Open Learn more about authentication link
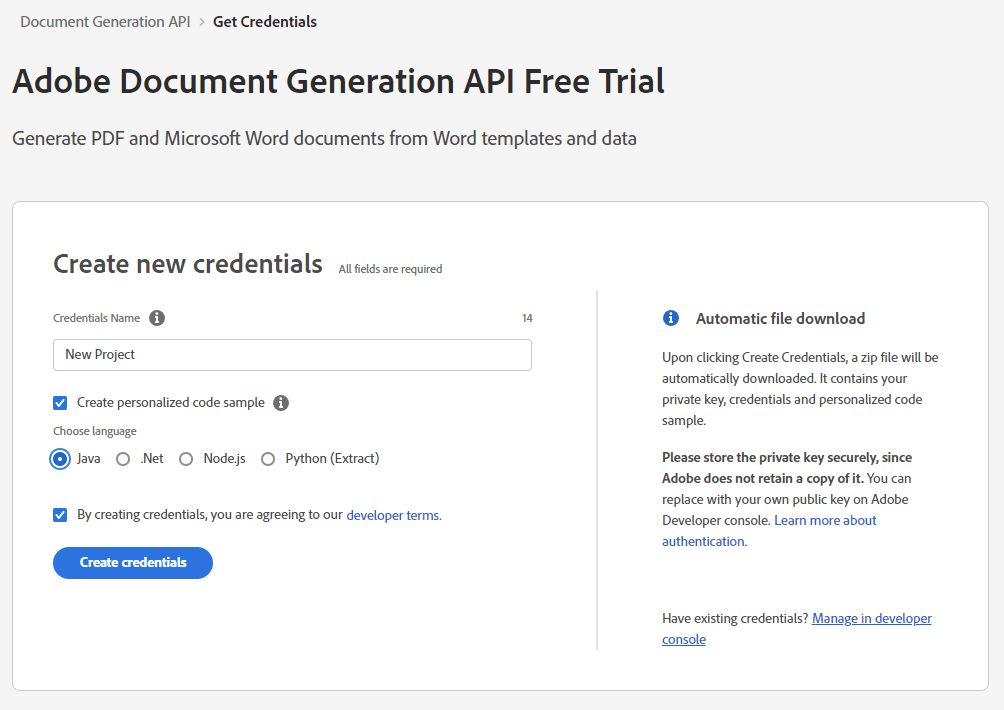The image size is (1004, 710). point(769,531)
